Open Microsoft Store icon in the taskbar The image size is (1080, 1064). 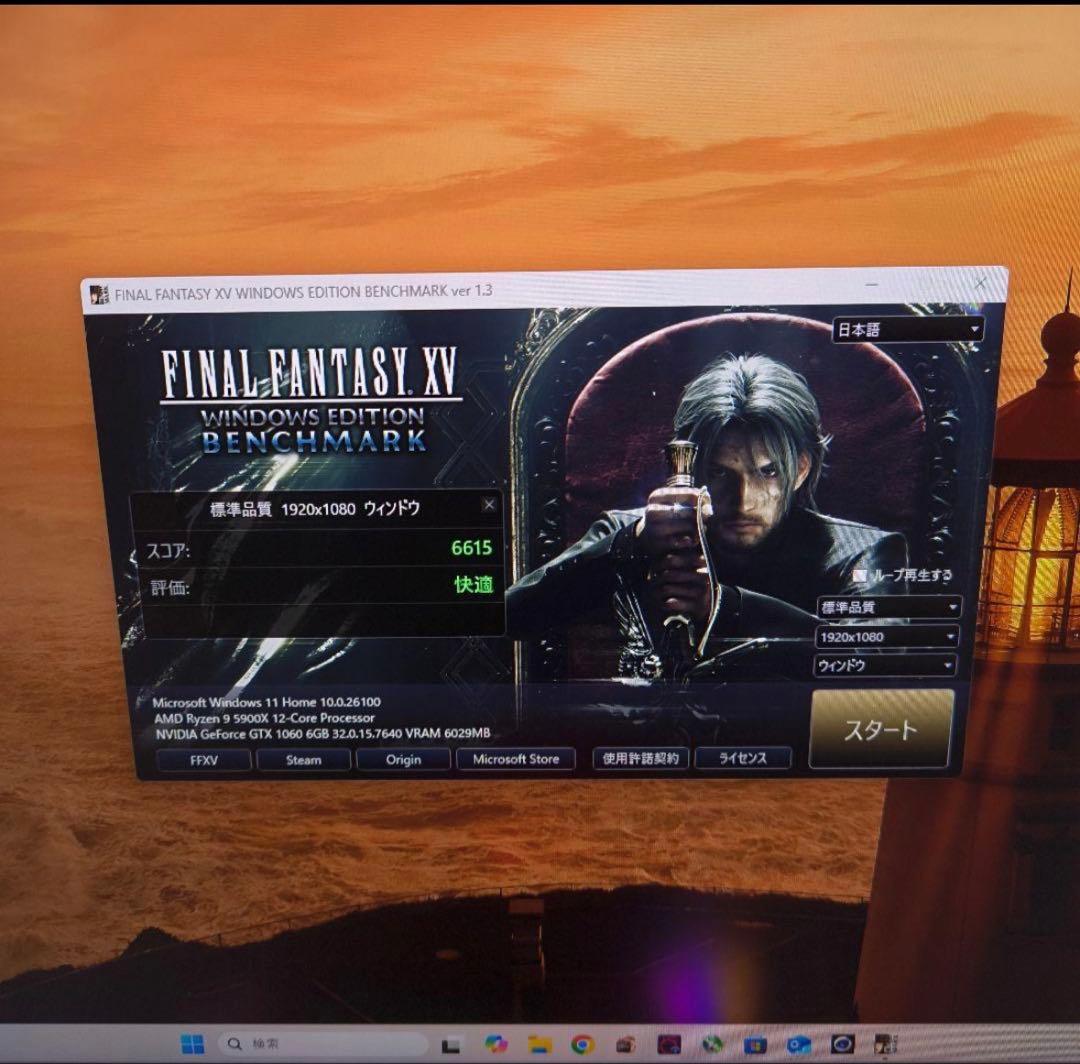coord(755,1045)
